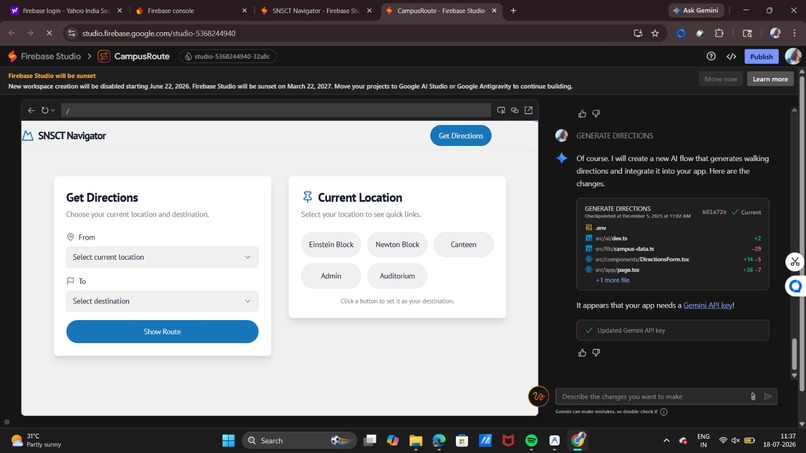The height and width of the screenshot is (453, 806).
Task: Click the prompt input field
Action: tap(653, 396)
